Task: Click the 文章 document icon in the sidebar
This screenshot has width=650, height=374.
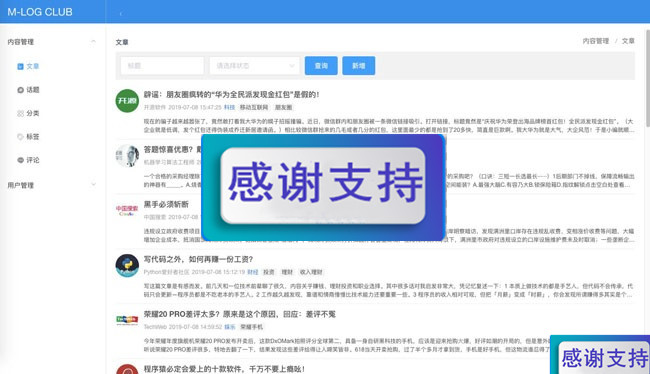Action: coord(20,66)
